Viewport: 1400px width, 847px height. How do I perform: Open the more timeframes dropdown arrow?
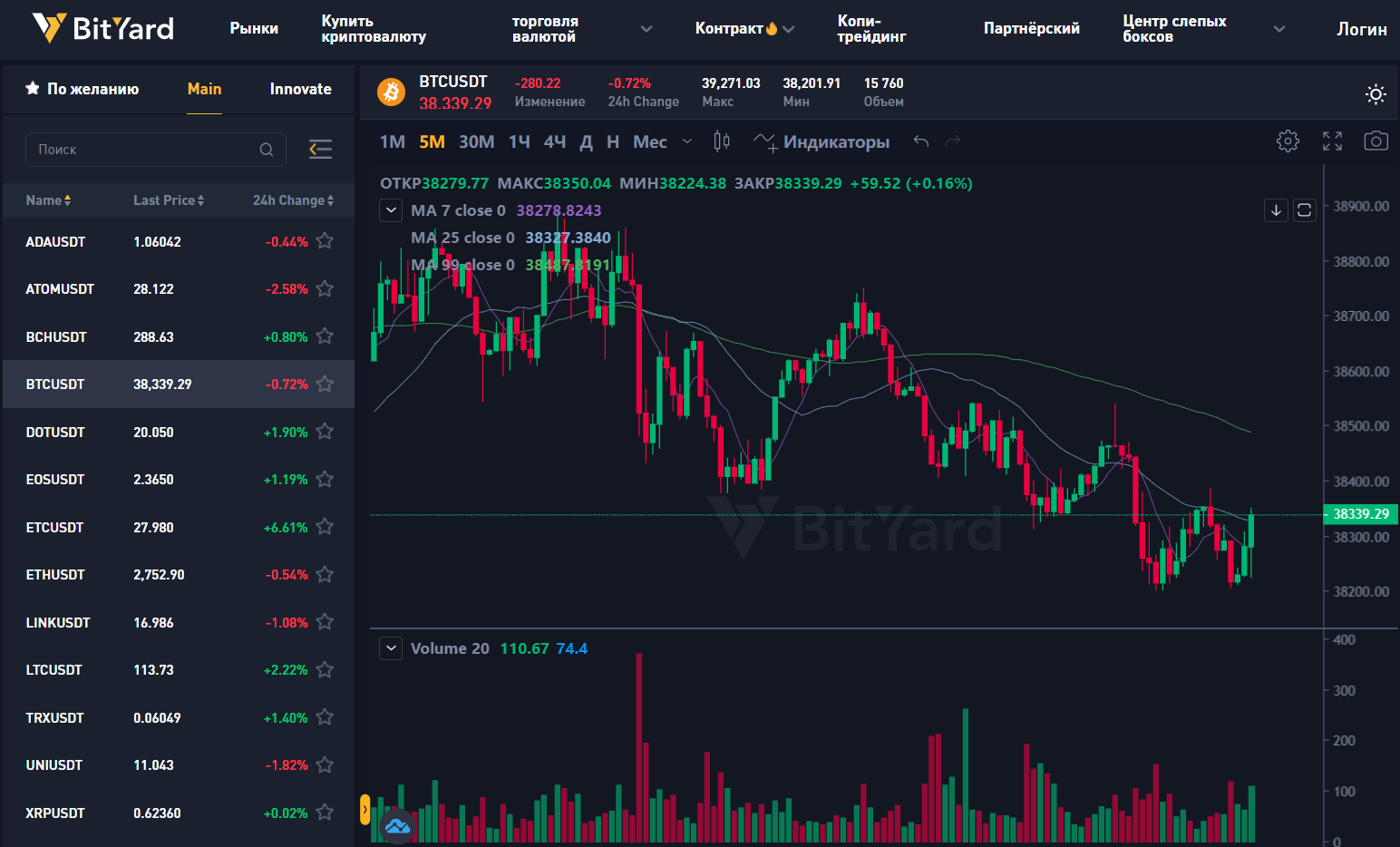tap(687, 141)
